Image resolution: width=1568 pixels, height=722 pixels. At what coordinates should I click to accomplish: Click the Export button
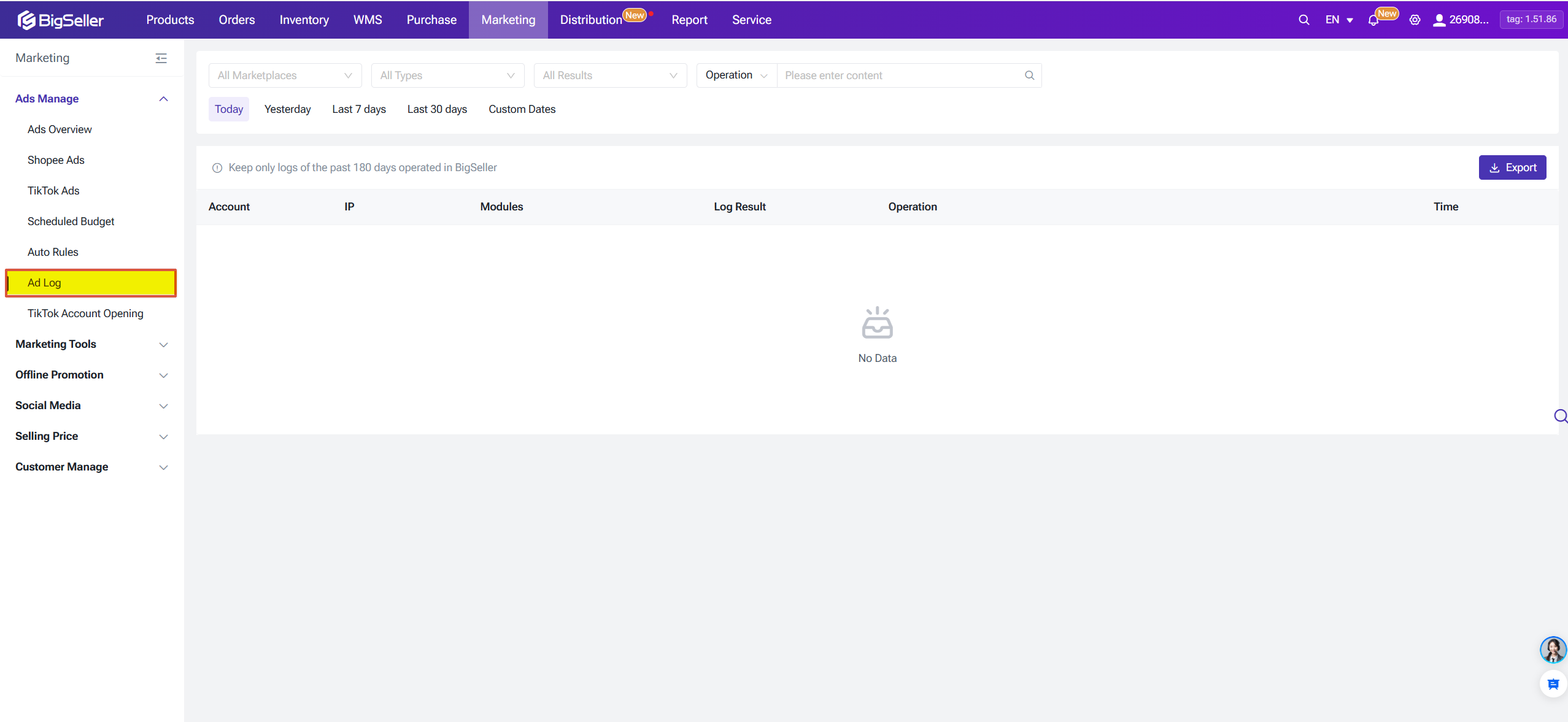pos(1512,167)
